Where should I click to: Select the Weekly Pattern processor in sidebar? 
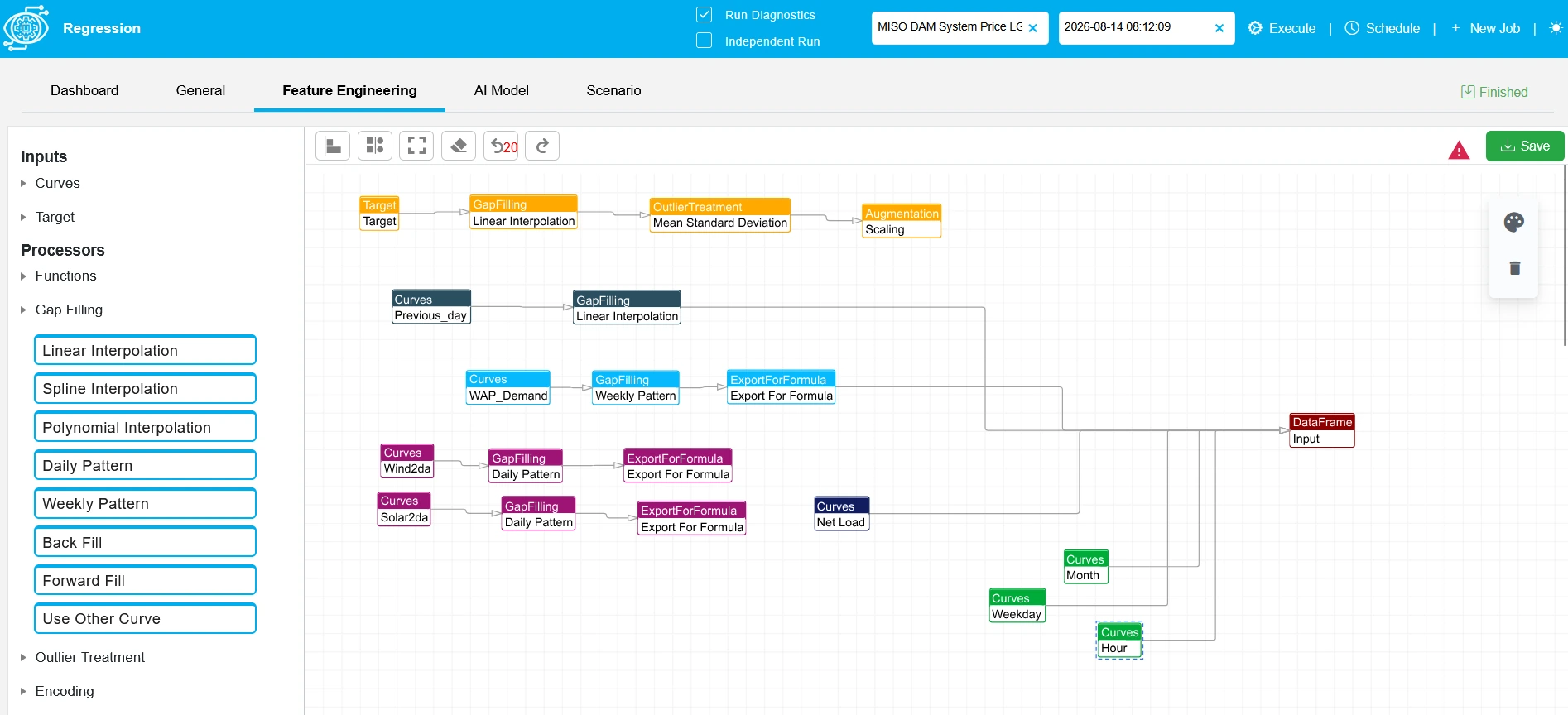coord(145,504)
